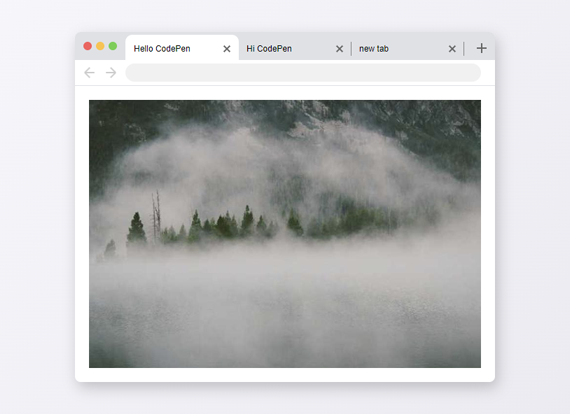This screenshot has width=570, height=414.
Task: Go forward with the right arrow
Action: tap(111, 73)
